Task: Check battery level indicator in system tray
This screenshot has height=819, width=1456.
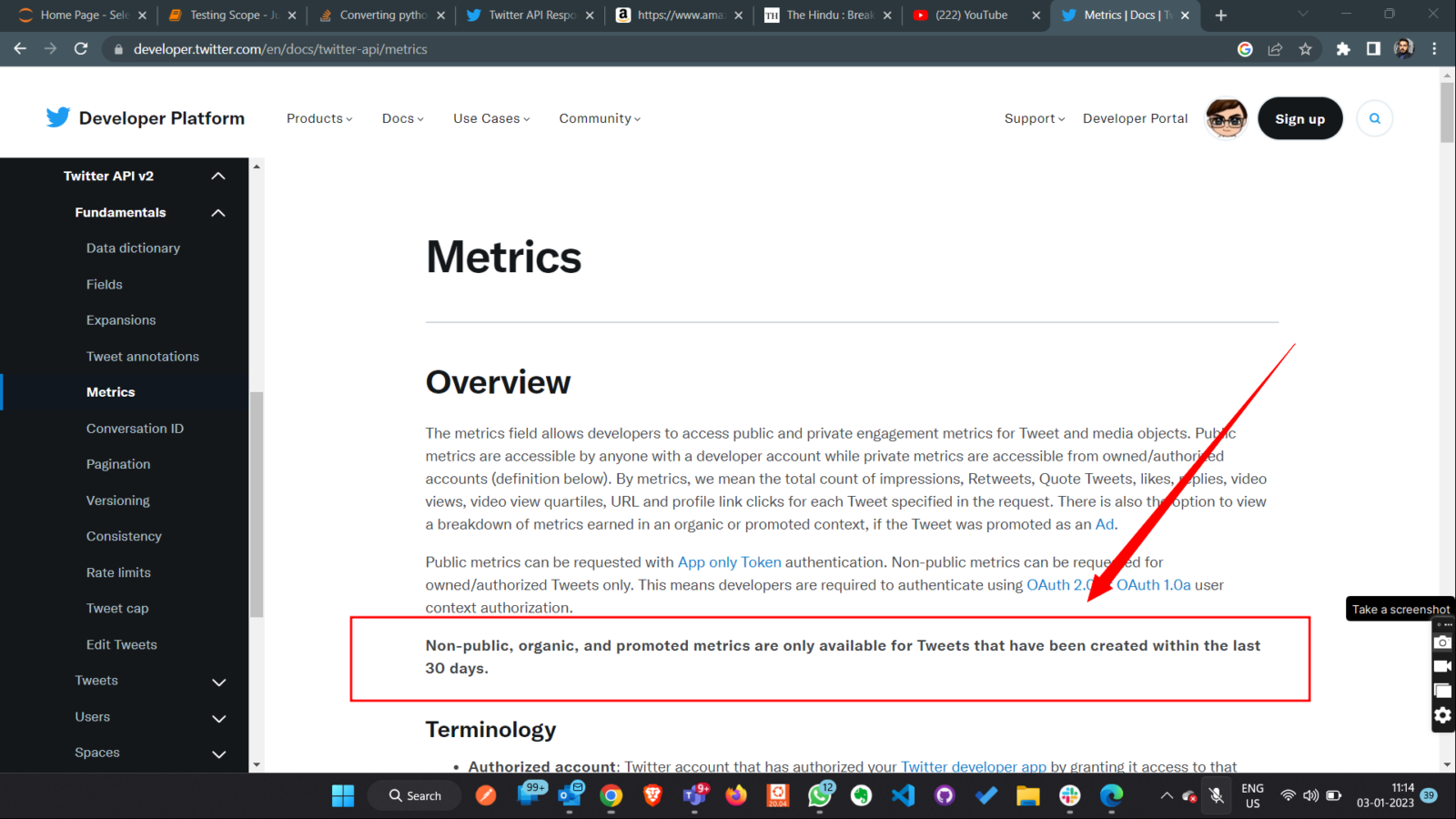Action: pos(1334,795)
